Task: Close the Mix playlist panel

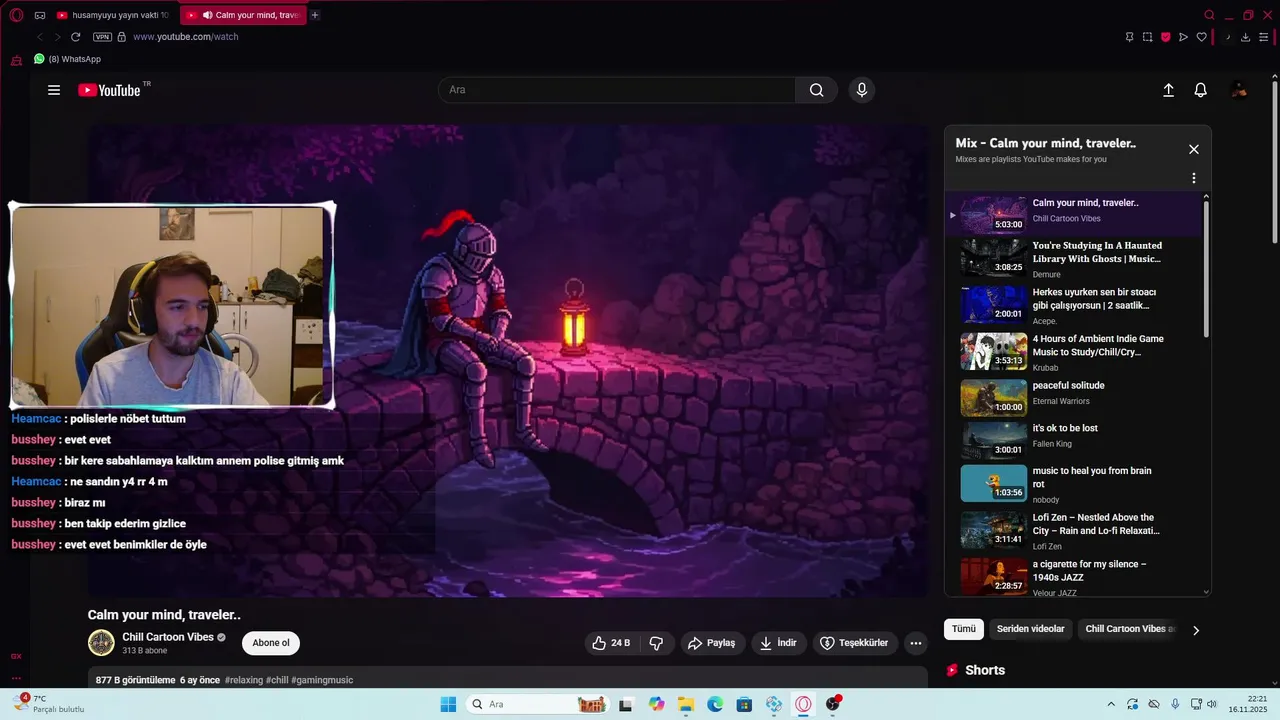Action: click(1193, 149)
